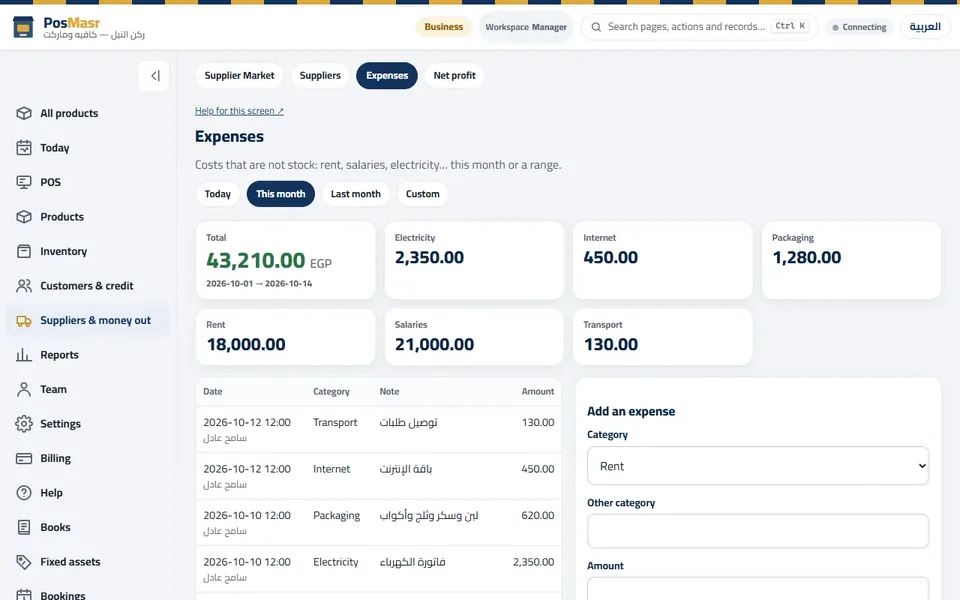
Task: Click the Other category input field
Action: (x=758, y=531)
